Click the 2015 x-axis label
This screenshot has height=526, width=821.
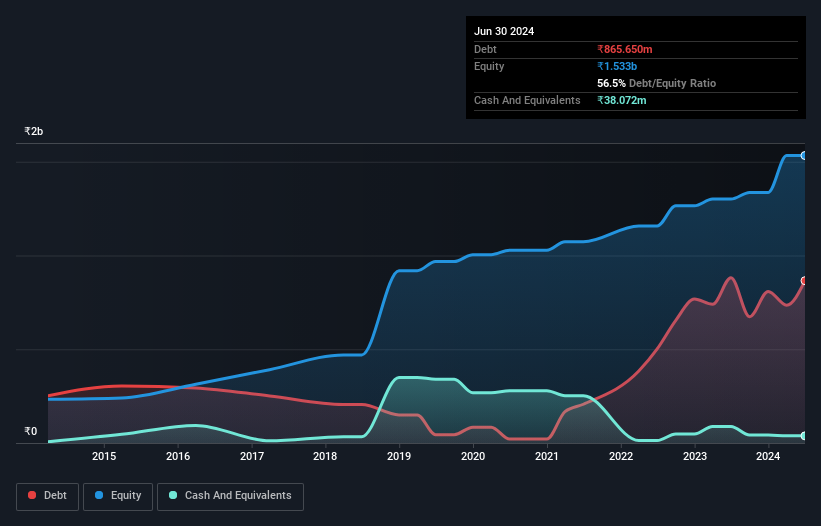tap(104, 456)
